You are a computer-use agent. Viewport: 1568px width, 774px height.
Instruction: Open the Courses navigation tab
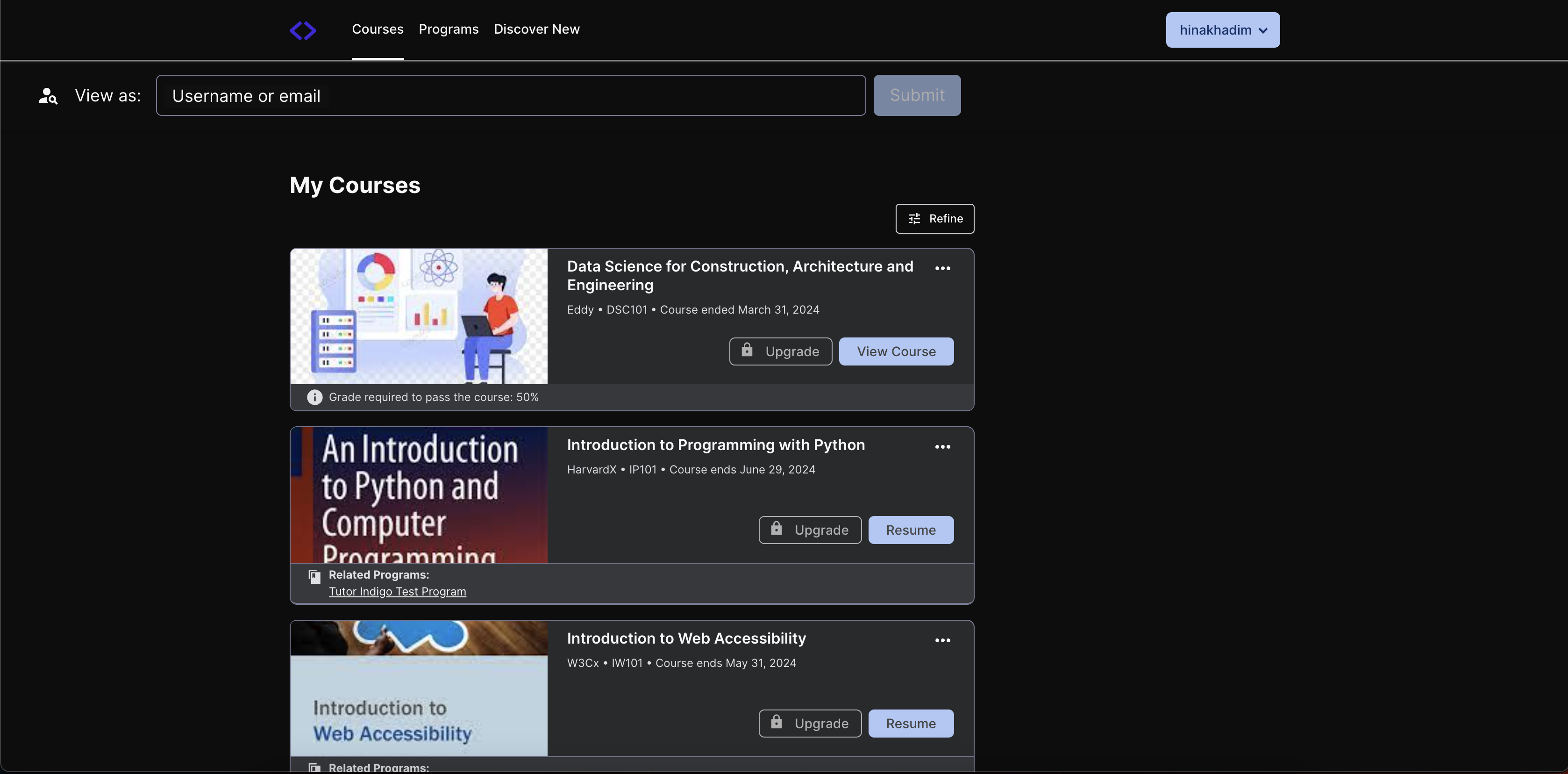377,29
